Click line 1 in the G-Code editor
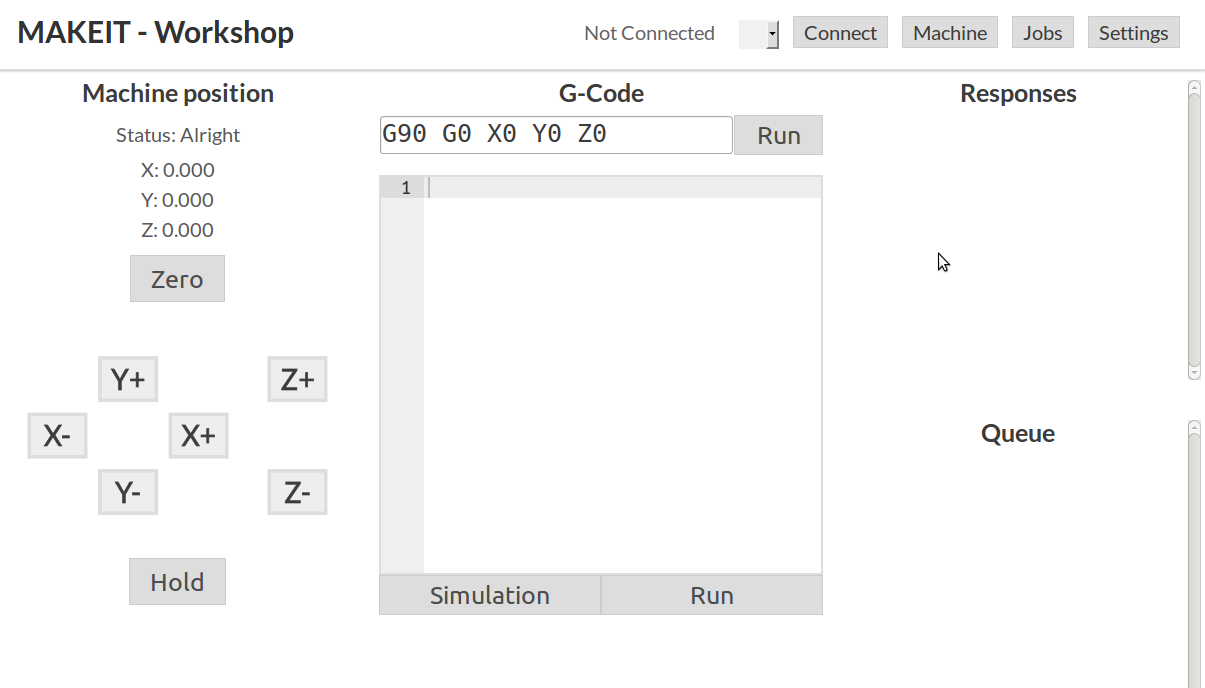The image size is (1205, 688). (622, 188)
